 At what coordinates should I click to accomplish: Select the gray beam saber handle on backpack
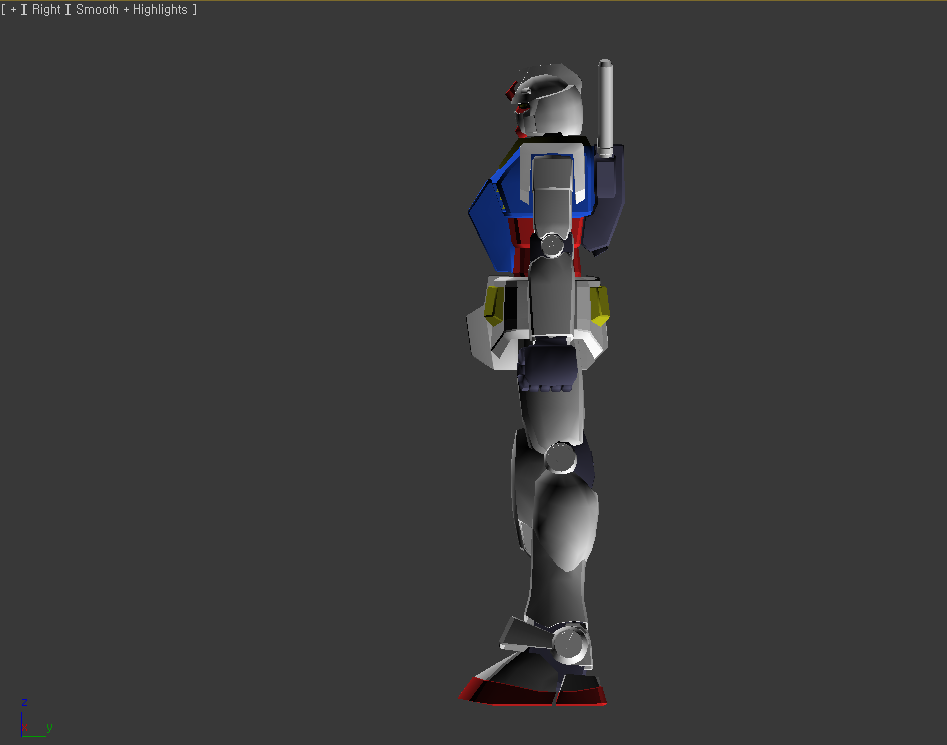605,109
